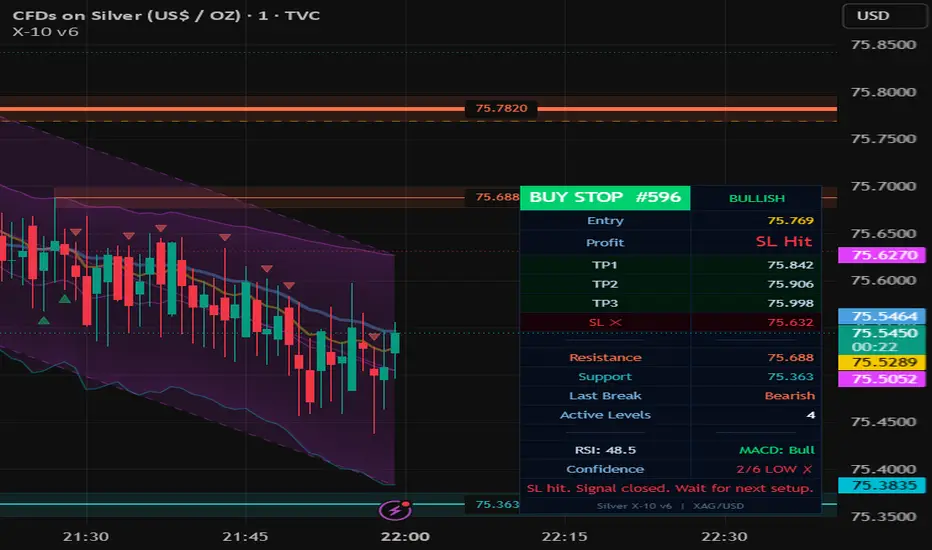Click the TP3 value 75.998
932x550 pixels.
[x=790, y=303]
